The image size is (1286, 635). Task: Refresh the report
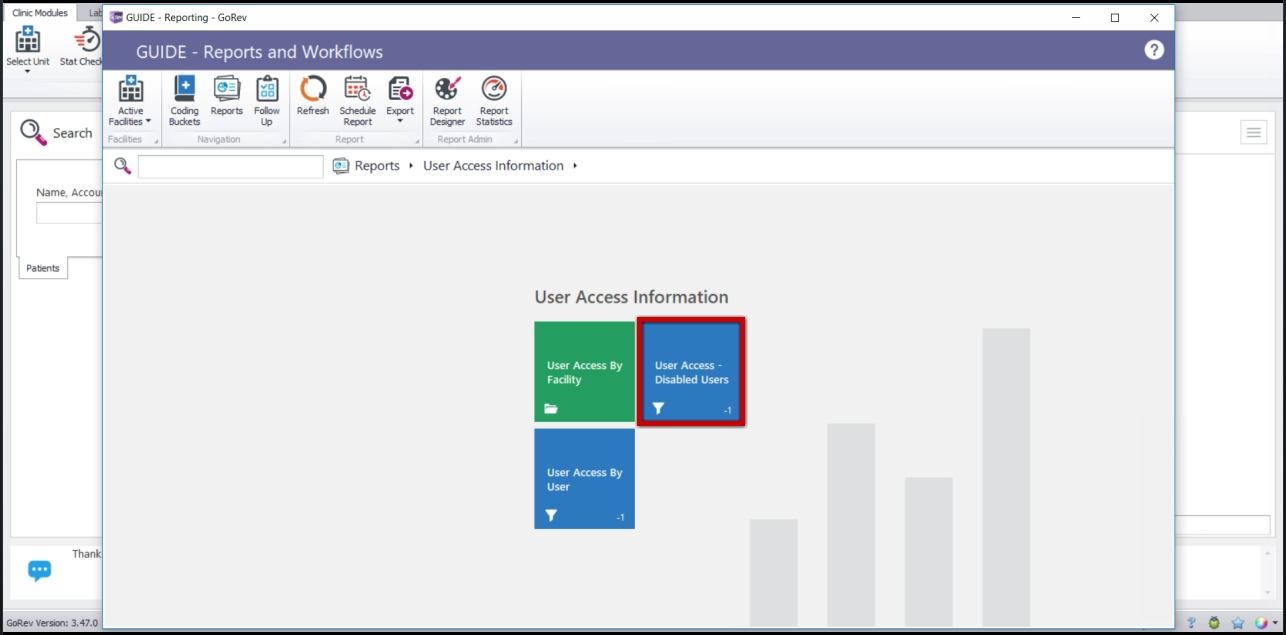313,97
